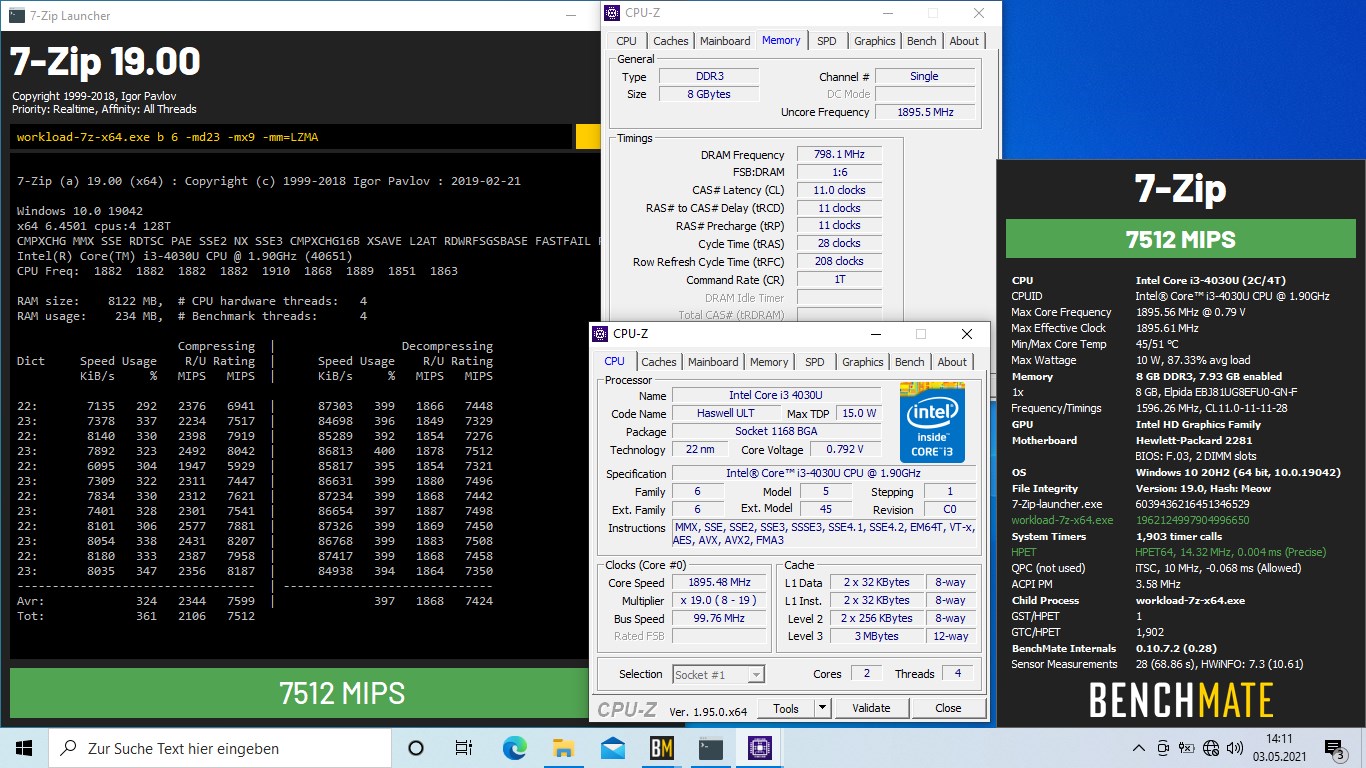The height and width of the screenshot is (768, 1366).
Task: Click the Name field 'Intel Core i3 4030U'
Action: tap(776, 395)
